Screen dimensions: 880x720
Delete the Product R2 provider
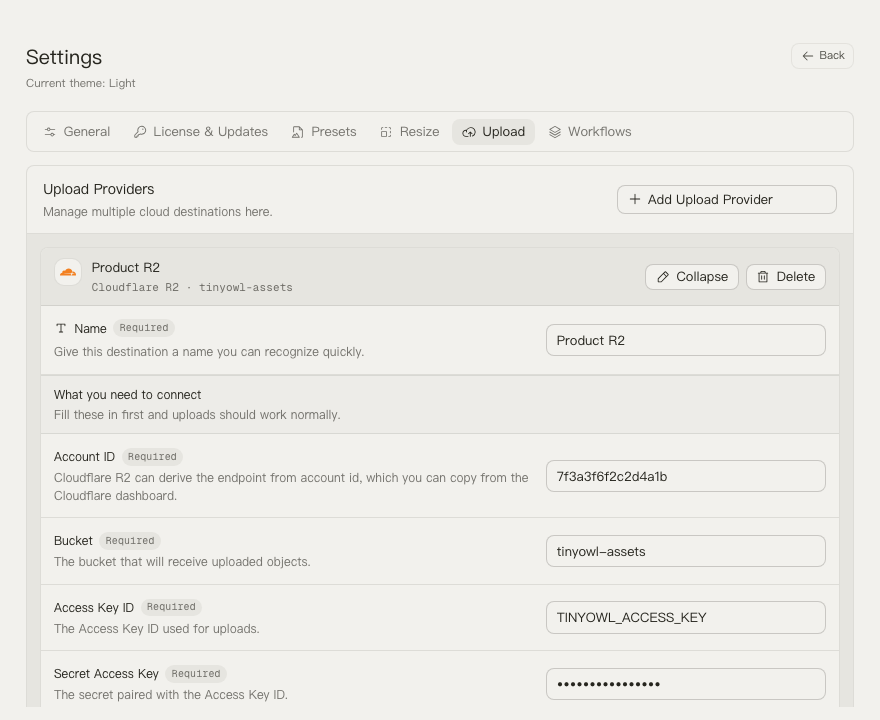786,277
